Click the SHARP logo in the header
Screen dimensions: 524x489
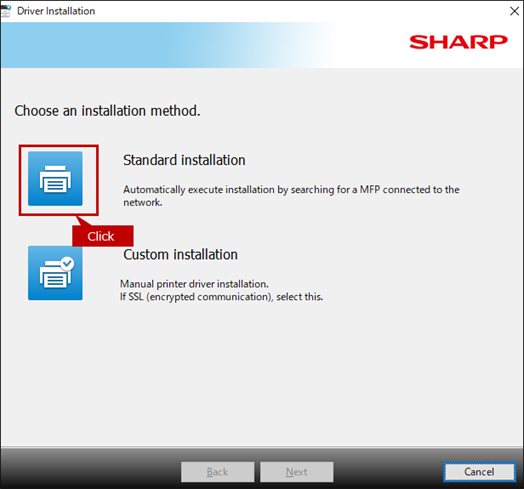point(458,42)
